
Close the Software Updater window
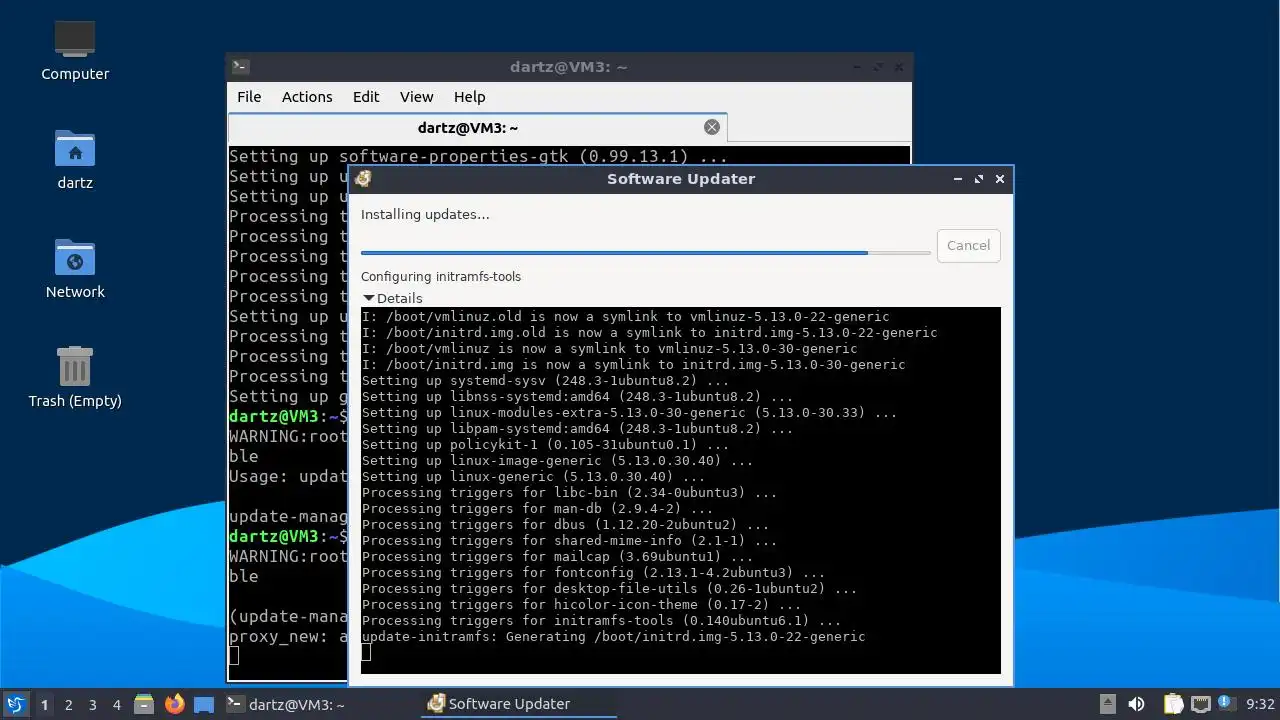pyautogui.click(x=999, y=179)
